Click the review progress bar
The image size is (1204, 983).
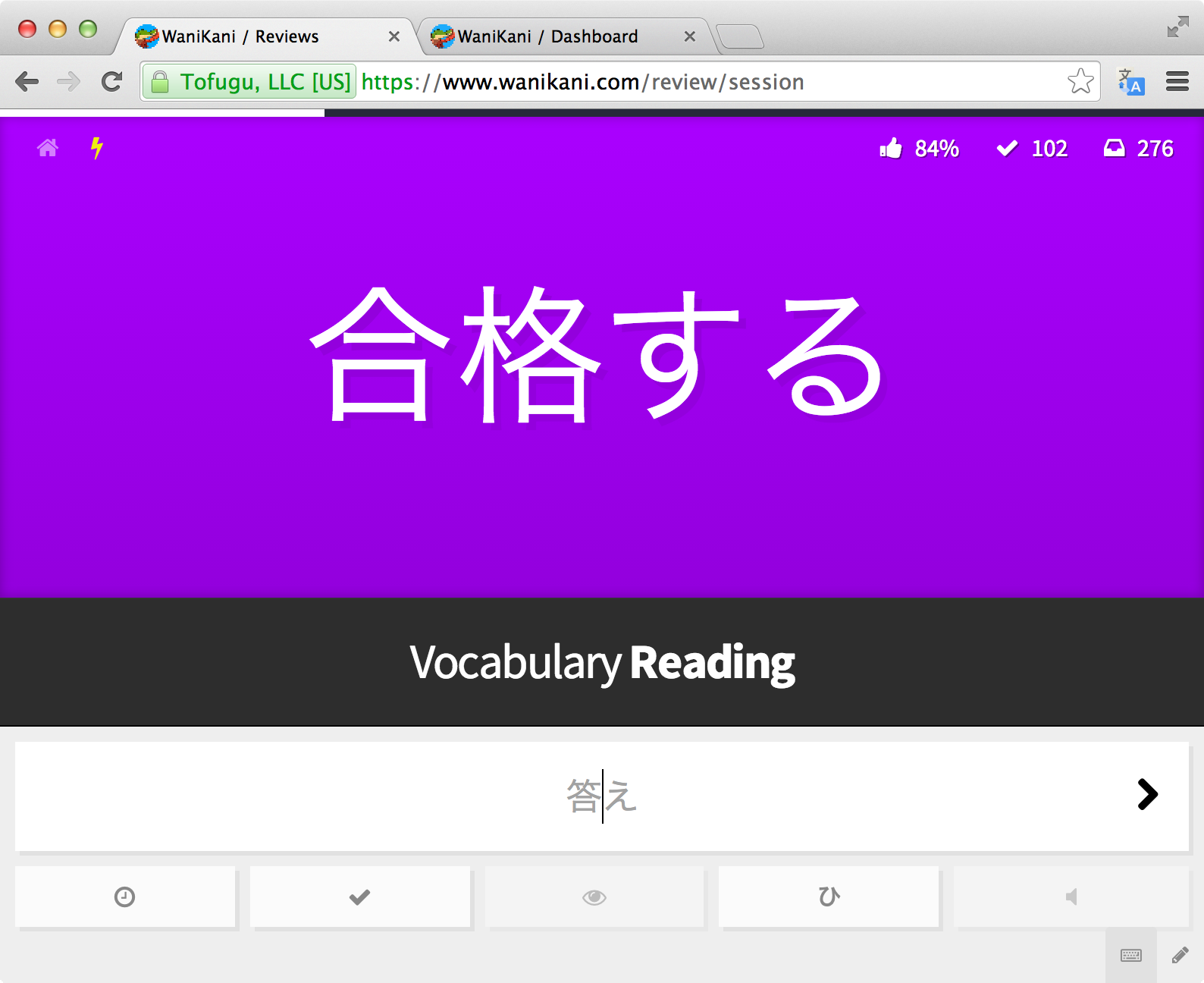tap(602, 113)
